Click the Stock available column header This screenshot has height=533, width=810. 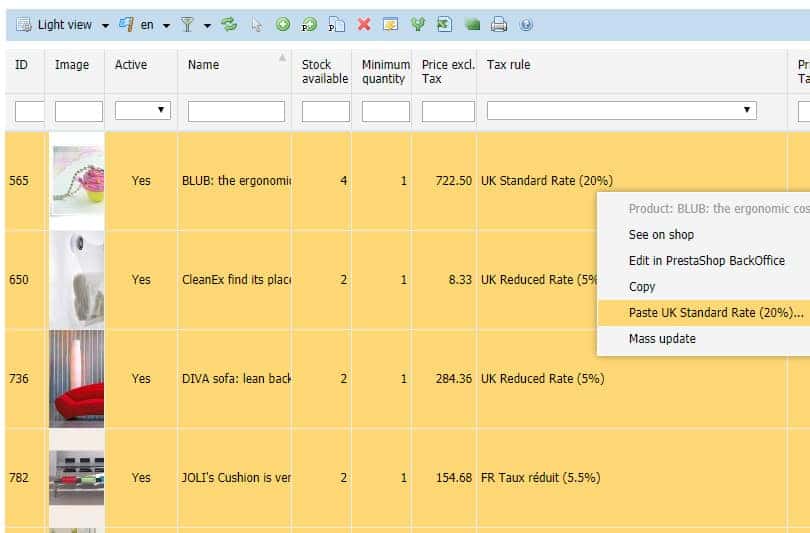[324, 72]
